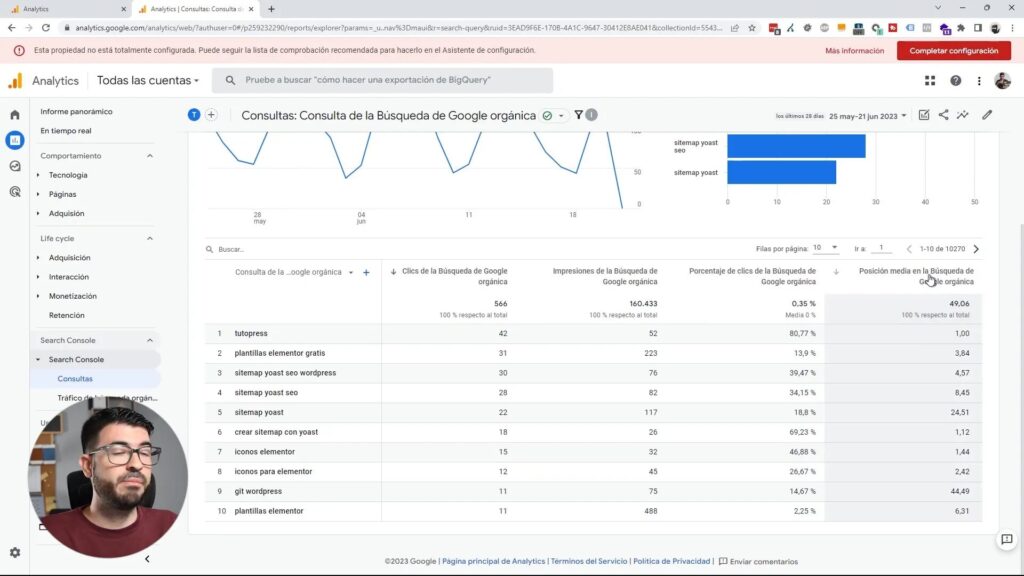This screenshot has width=1024, height=576.
Task: Open En tiempo real report
Action: tap(66, 131)
